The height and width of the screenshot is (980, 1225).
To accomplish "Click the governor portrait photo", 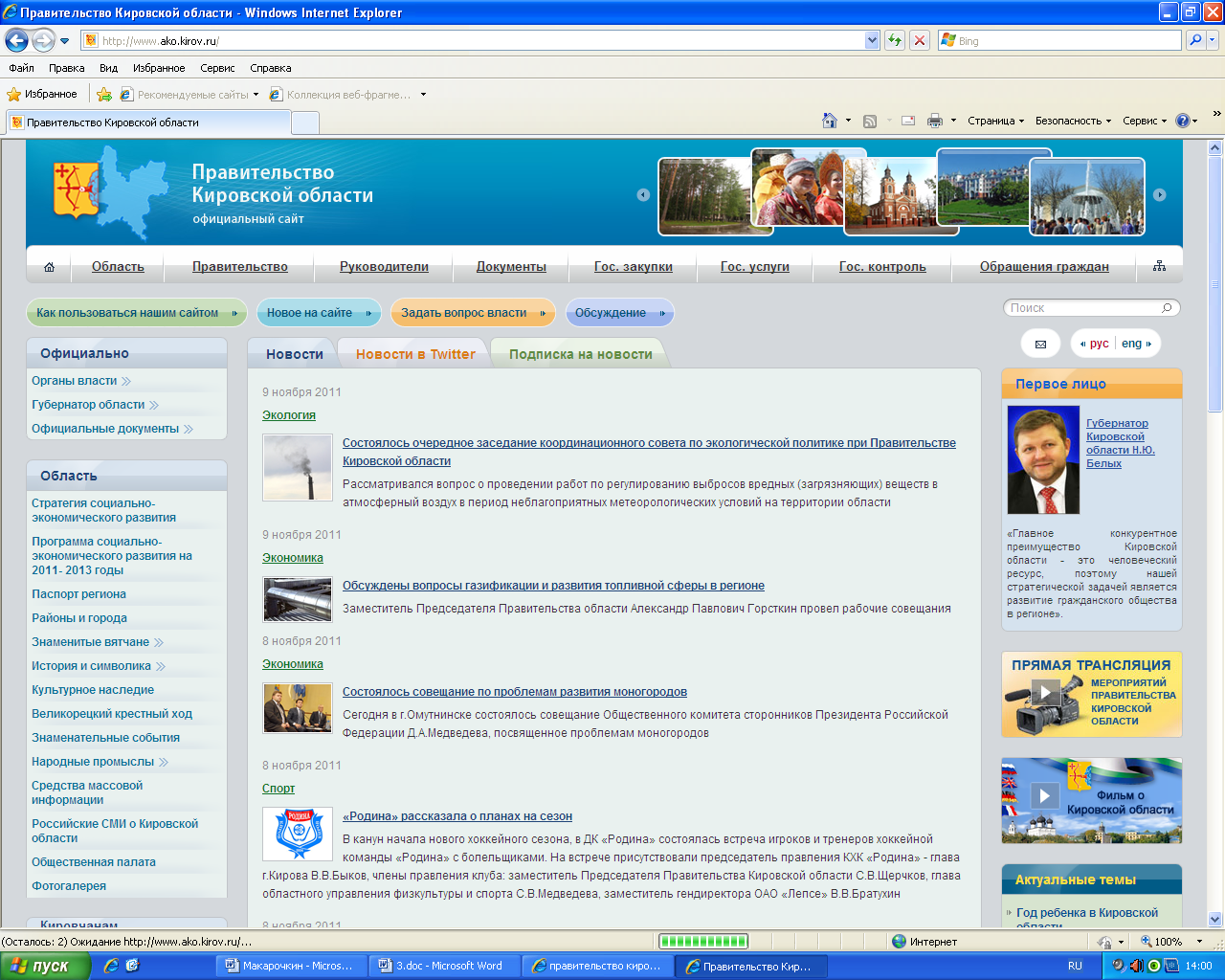I will (1043, 460).
